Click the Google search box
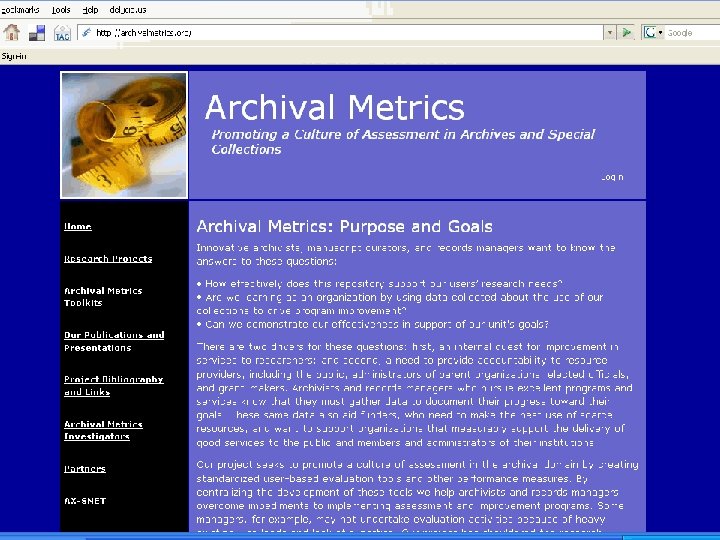 click(693, 33)
